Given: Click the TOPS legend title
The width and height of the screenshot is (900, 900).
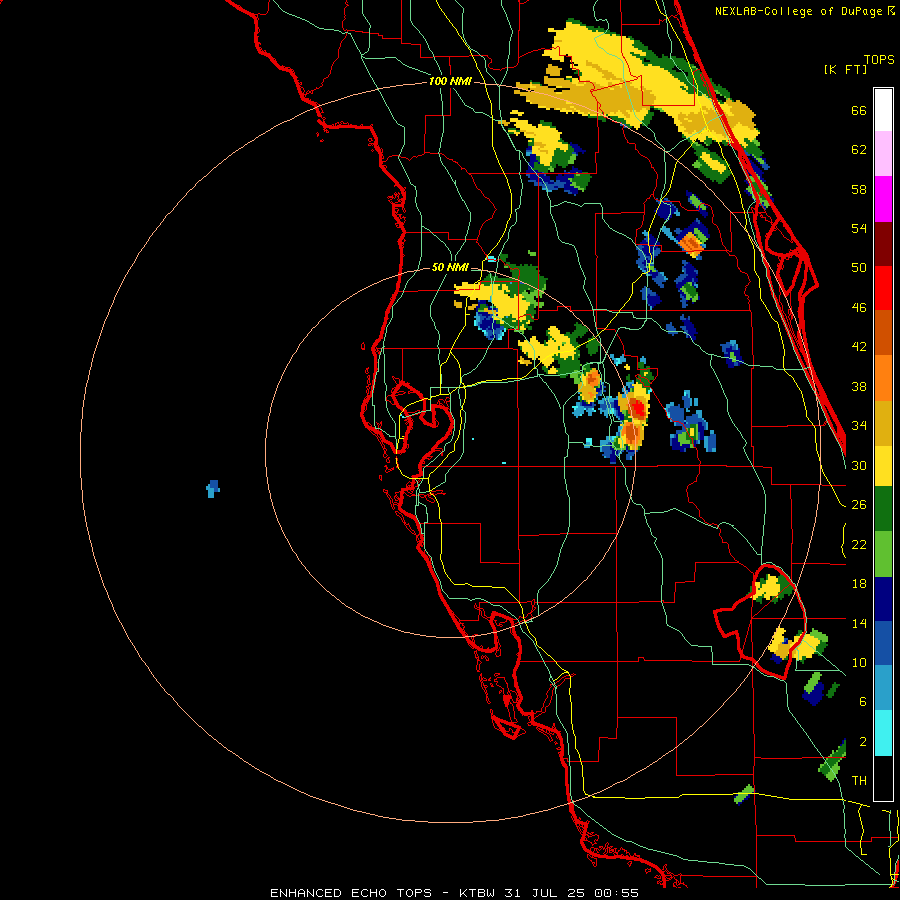Looking at the screenshot, I should point(879,59).
